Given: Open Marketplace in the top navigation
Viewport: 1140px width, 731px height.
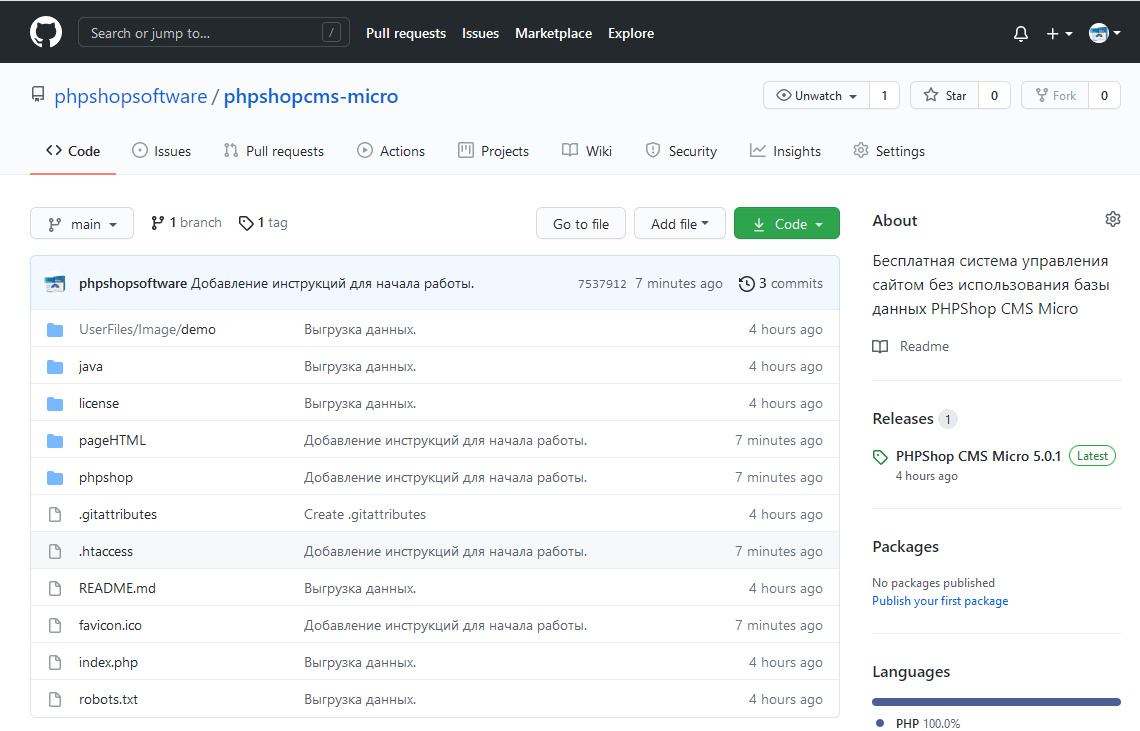Looking at the screenshot, I should click(553, 33).
